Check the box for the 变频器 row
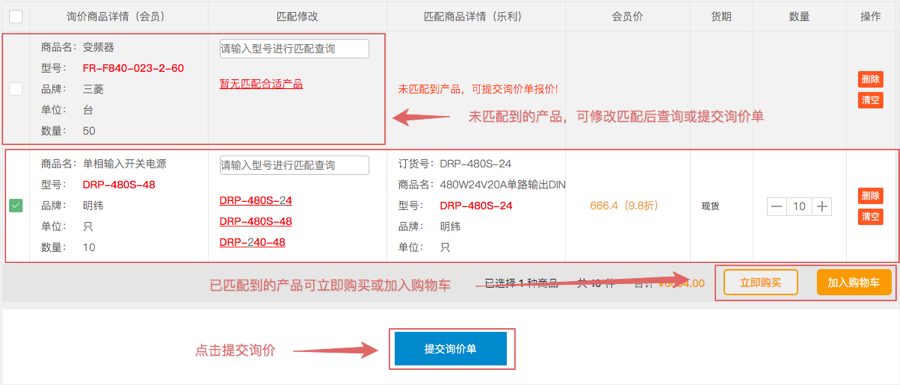The image size is (900, 385). pyautogui.click(x=16, y=89)
